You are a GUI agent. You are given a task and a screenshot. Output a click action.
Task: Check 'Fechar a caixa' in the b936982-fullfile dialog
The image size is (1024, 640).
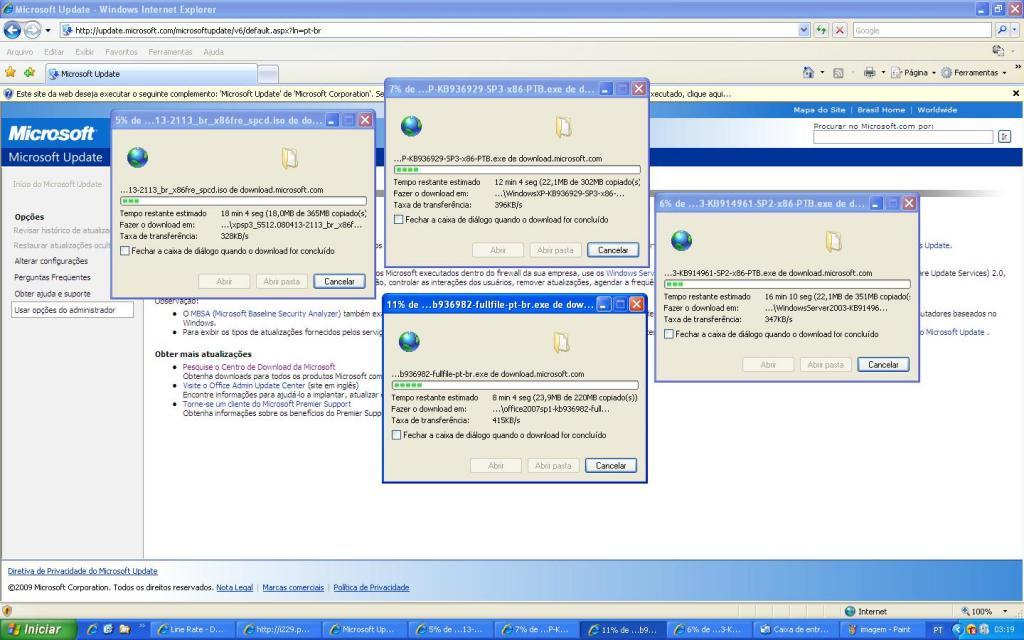coord(396,435)
